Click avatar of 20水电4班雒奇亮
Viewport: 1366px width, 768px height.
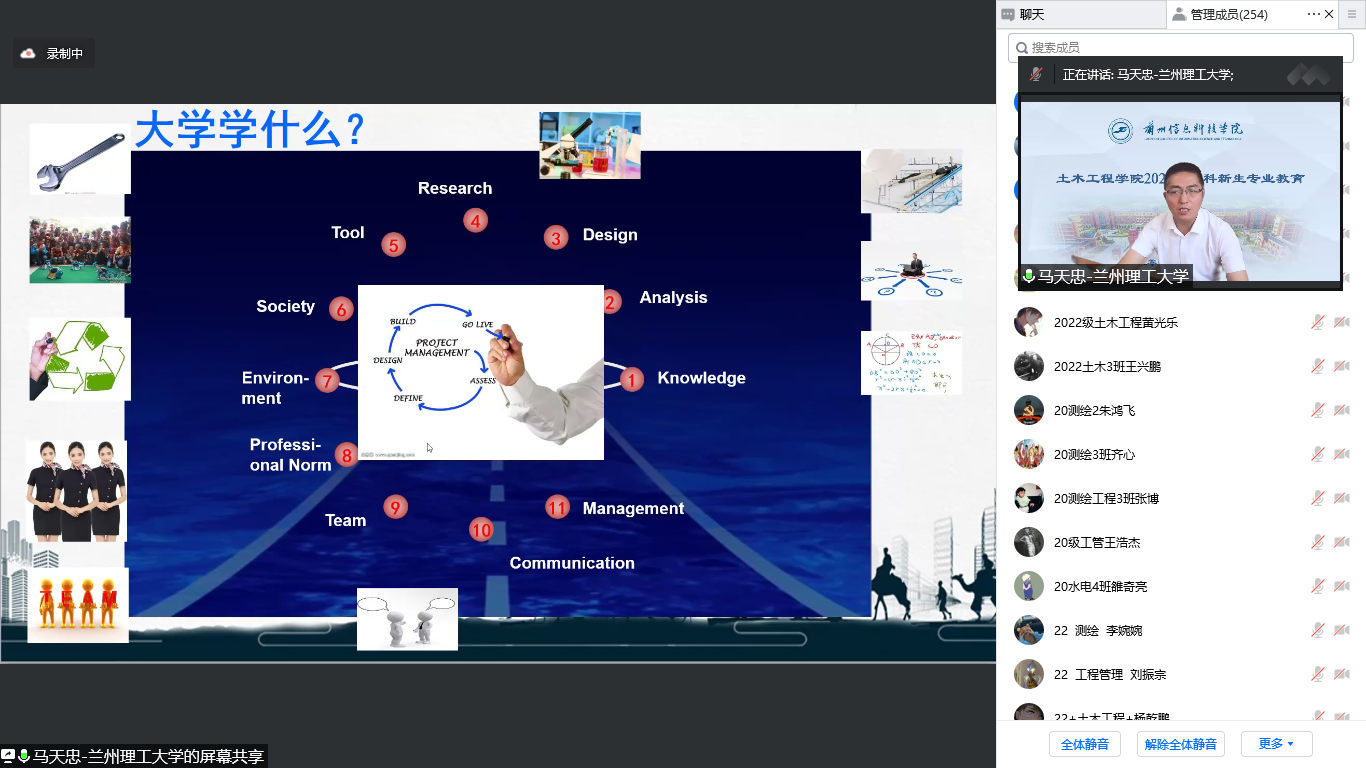1029,586
